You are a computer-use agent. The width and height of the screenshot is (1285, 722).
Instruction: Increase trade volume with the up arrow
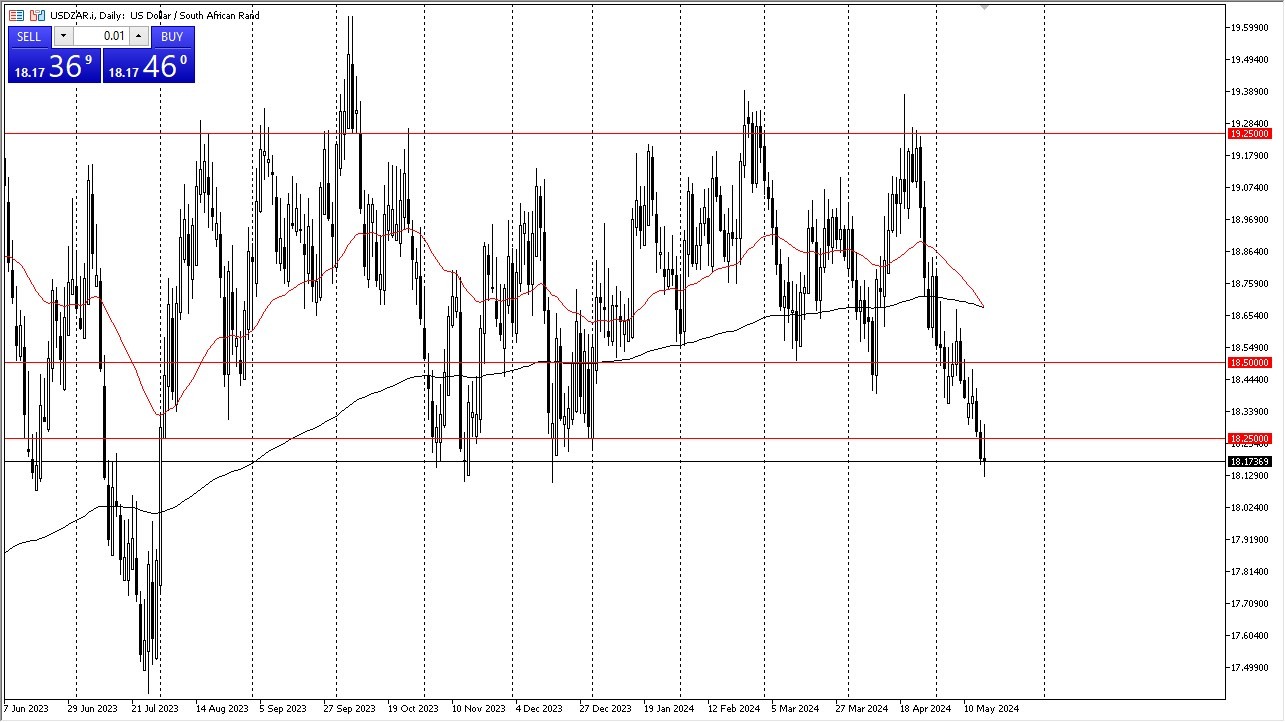139,37
